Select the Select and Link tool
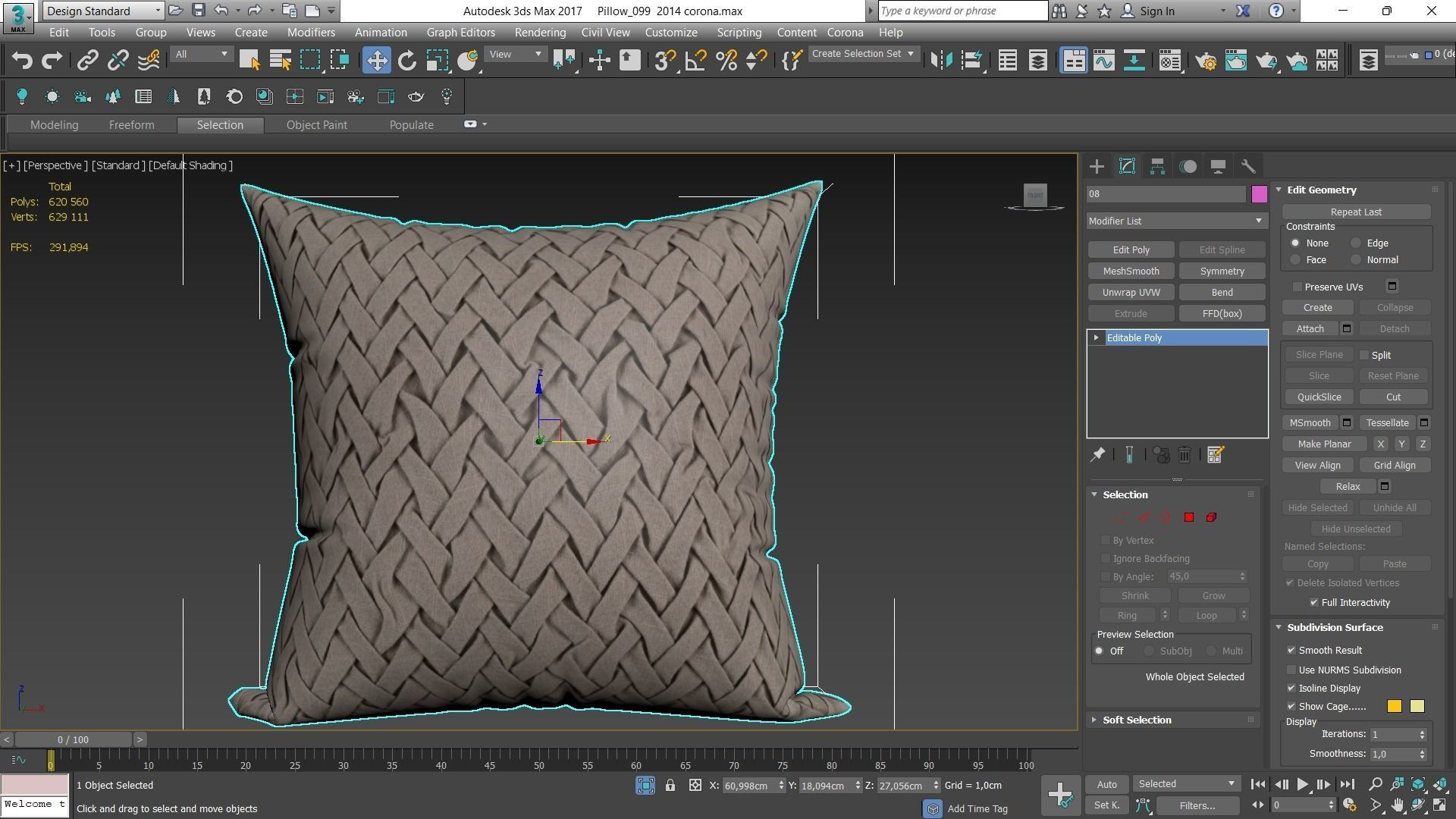This screenshot has height=819, width=1456. pyautogui.click(x=88, y=61)
